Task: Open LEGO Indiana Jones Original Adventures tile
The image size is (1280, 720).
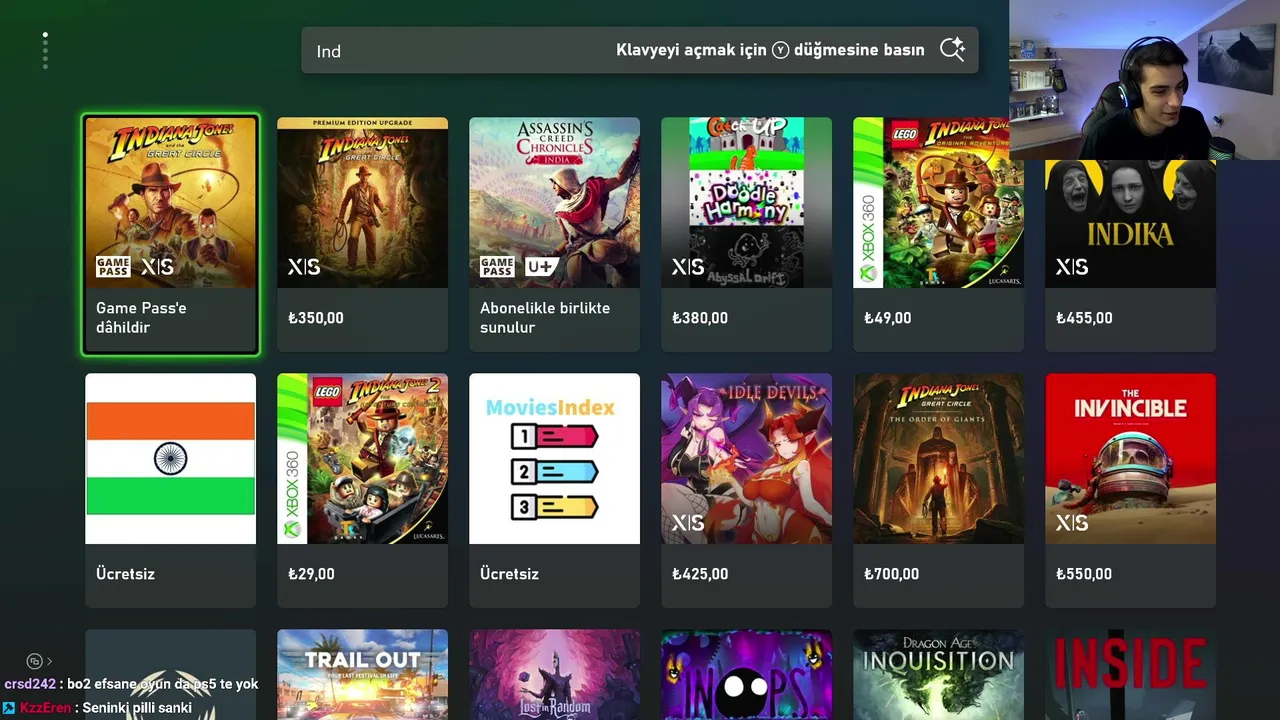Action: (x=939, y=235)
